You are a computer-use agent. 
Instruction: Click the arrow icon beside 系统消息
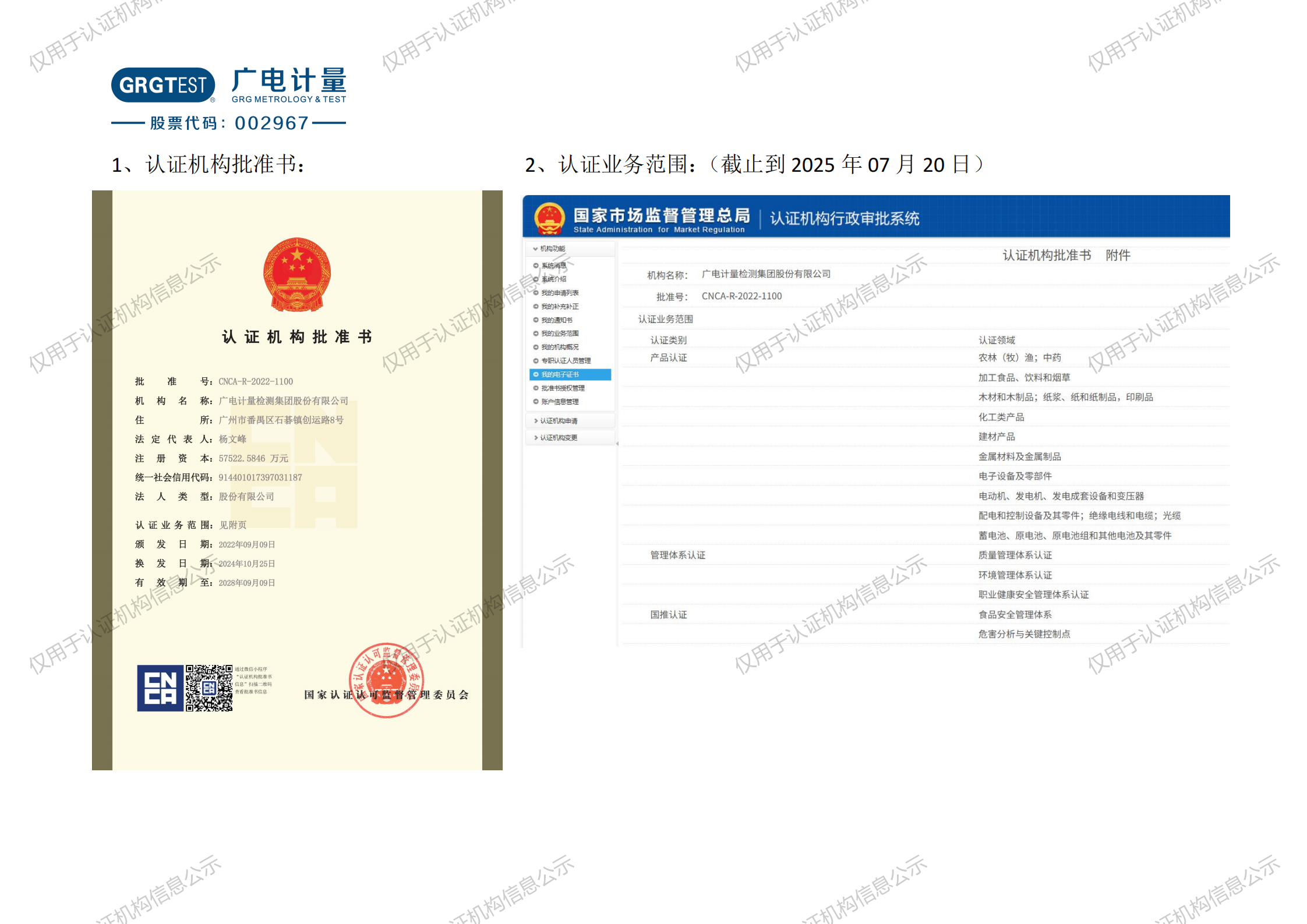click(536, 265)
